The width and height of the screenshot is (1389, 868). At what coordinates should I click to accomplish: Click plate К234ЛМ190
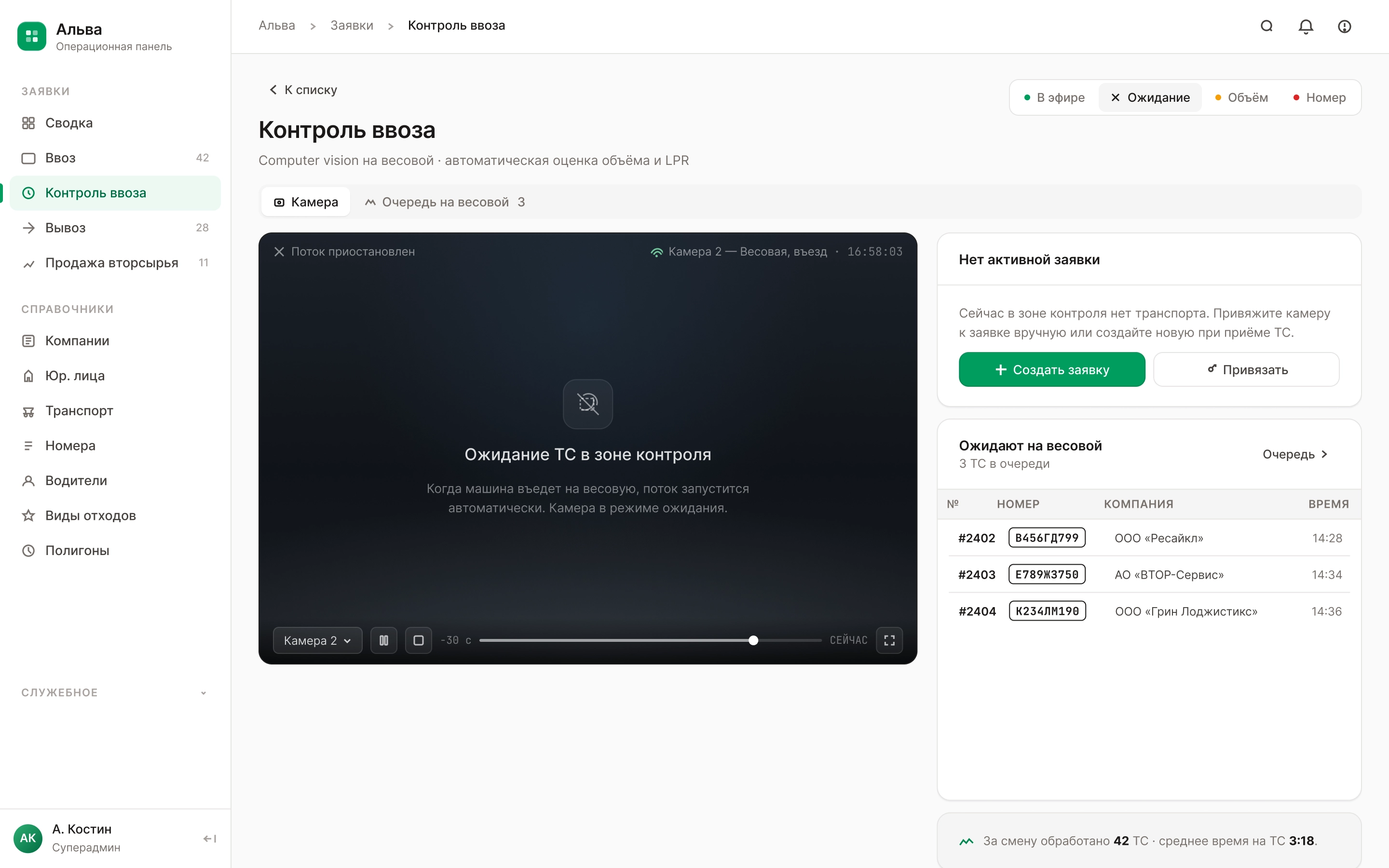click(1048, 611)
